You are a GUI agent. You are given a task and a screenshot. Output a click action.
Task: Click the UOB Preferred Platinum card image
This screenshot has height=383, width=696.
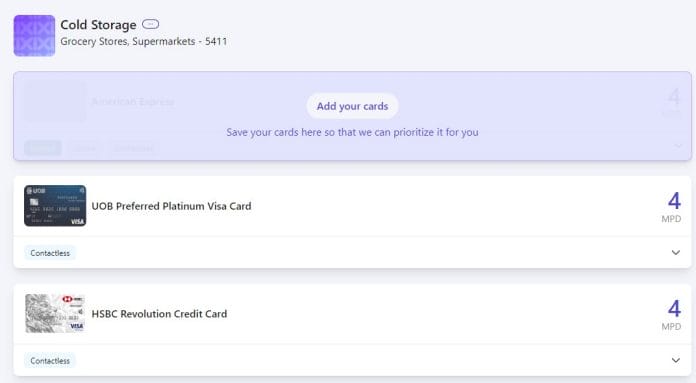click(x=55, y=205)
